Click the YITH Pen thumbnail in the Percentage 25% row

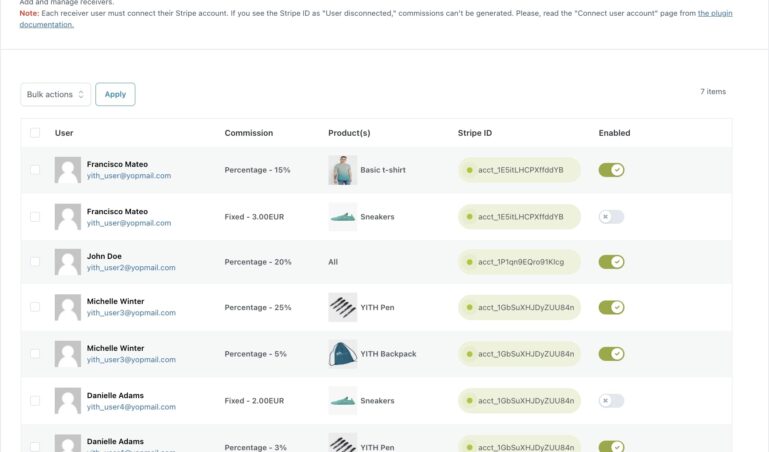point(342,307)
